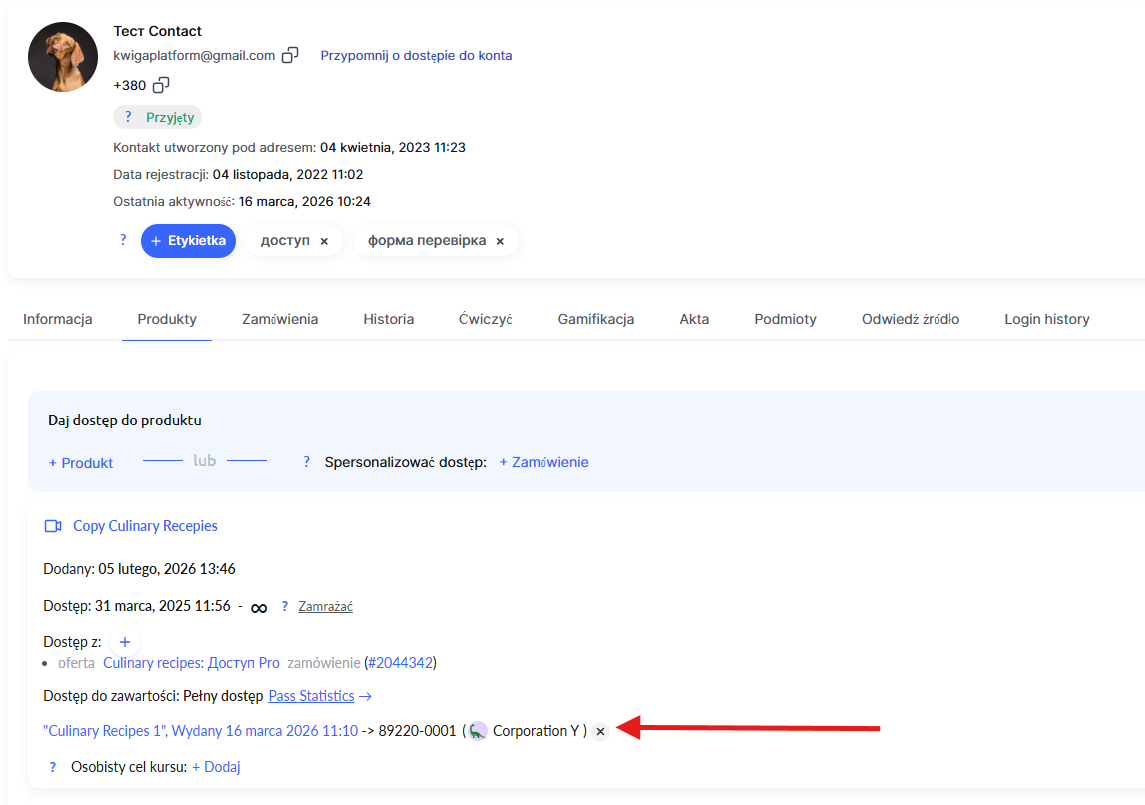Image resolution: width=1145 pixels, height=805 pixels.
Task: Click the Dodany: 05 lutego, 2026 13:46 line
Action: (x=139, y=569)
